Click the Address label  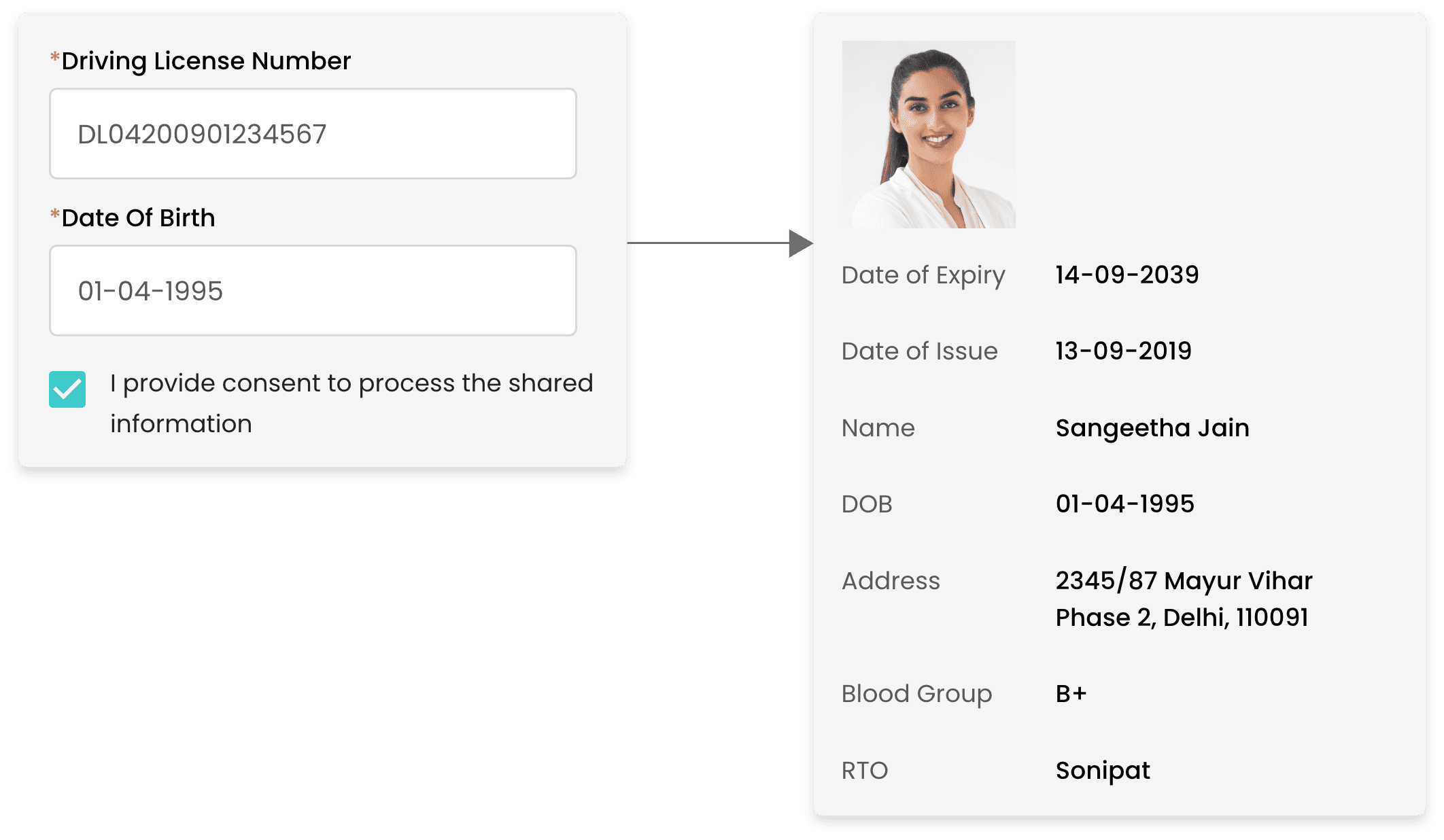(x=891, y=581)
